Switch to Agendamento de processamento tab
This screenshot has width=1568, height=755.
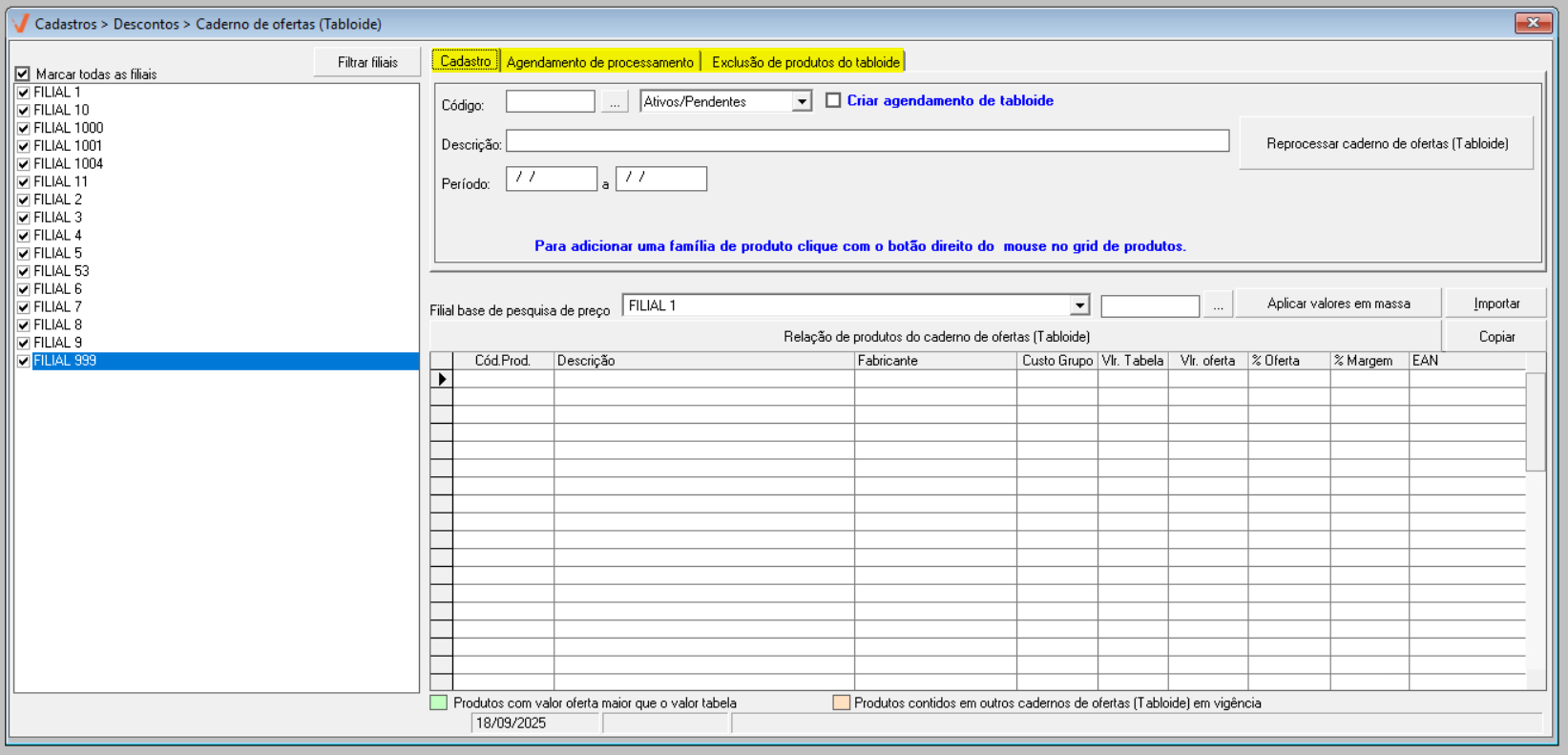pyautogui.click(x=599, y=62)
